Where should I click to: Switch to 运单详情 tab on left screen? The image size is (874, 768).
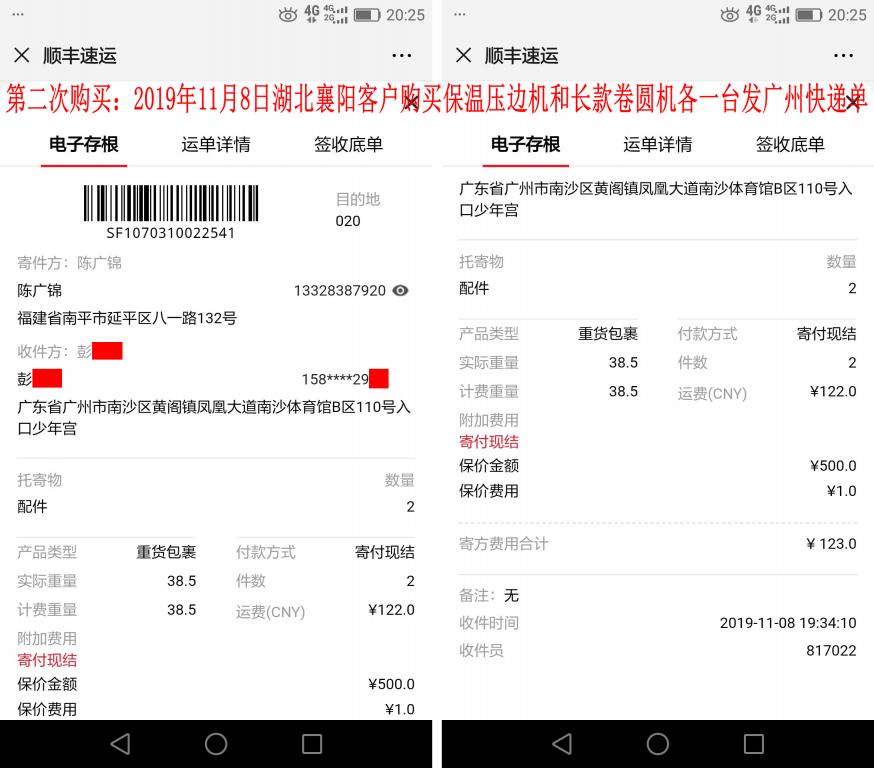pyautogui.click(x=217, y=144)
